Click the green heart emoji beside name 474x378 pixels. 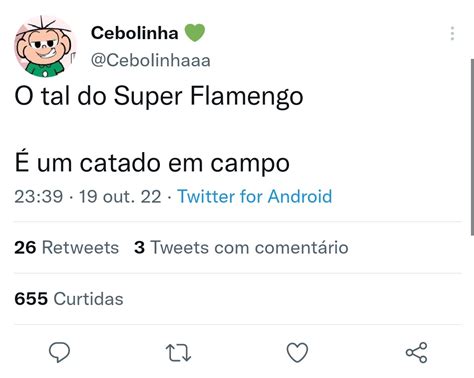pos(195,33)
